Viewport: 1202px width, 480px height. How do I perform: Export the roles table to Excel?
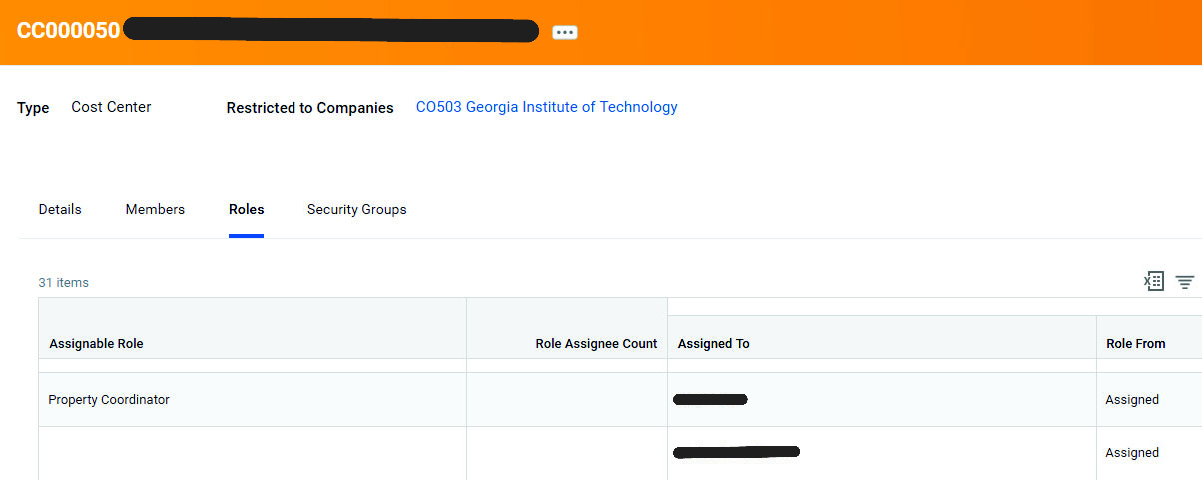coord(1154,282)
